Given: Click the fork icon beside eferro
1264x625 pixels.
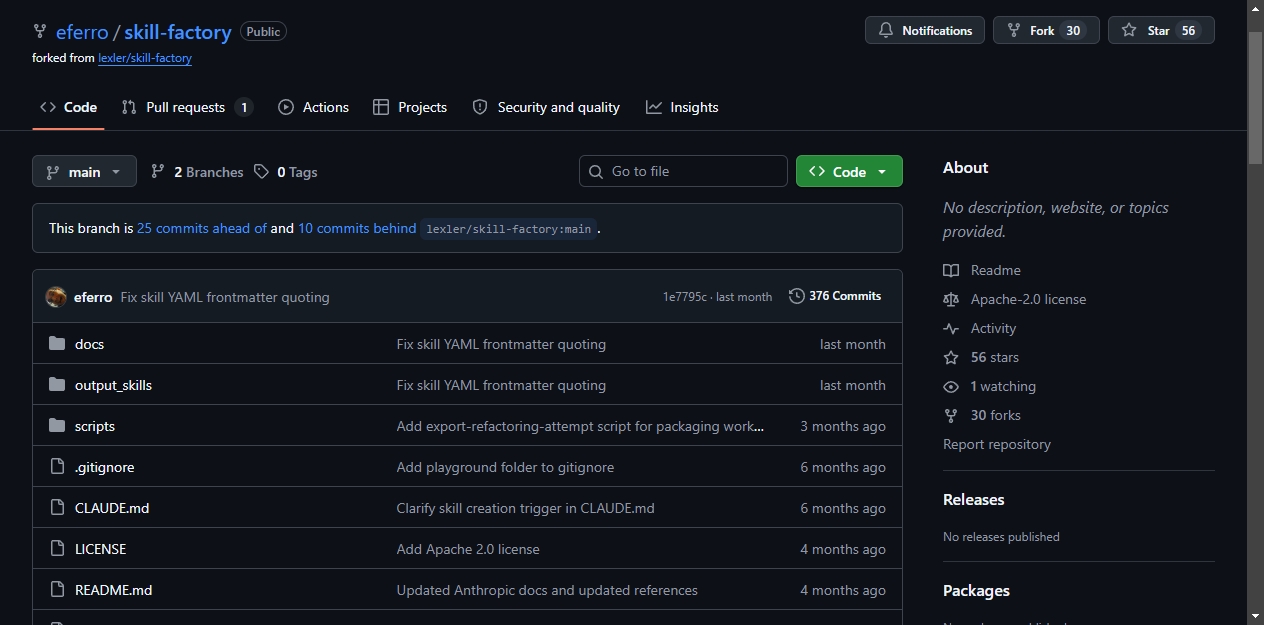Looking at the screenshot, I should (40, 32).
